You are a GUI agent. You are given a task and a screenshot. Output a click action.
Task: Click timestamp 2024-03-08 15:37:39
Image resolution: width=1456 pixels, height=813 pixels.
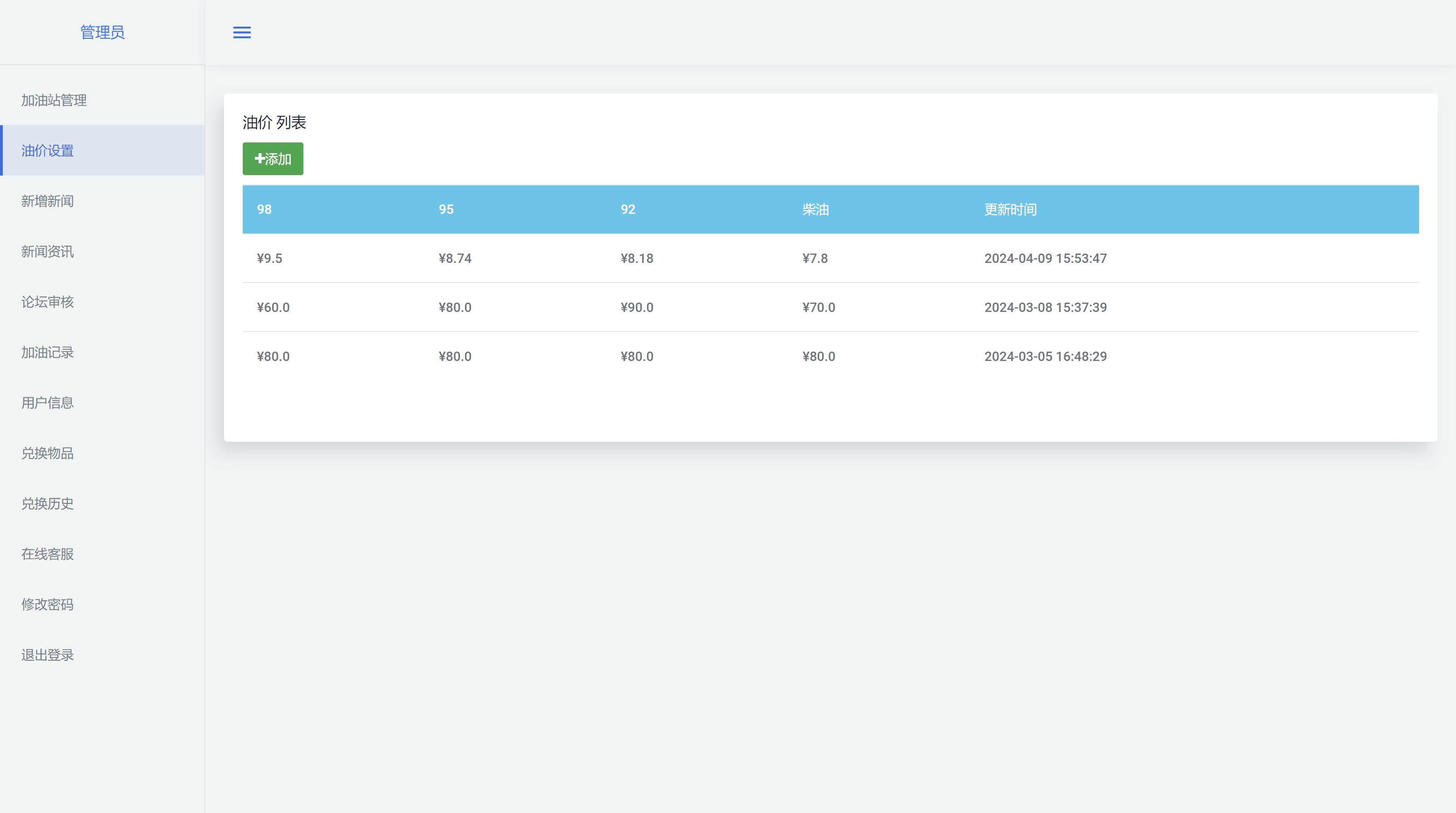click(1046, 308)
